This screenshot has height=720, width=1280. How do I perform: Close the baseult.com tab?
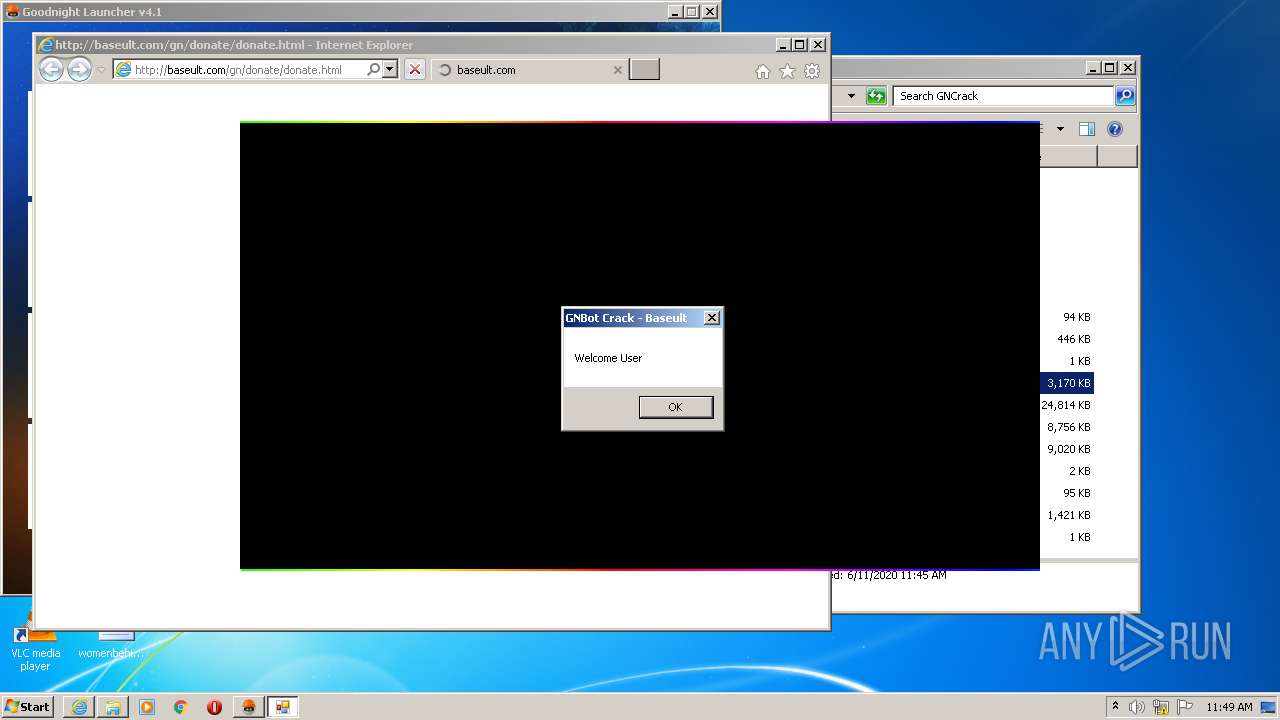click(618, 70)
